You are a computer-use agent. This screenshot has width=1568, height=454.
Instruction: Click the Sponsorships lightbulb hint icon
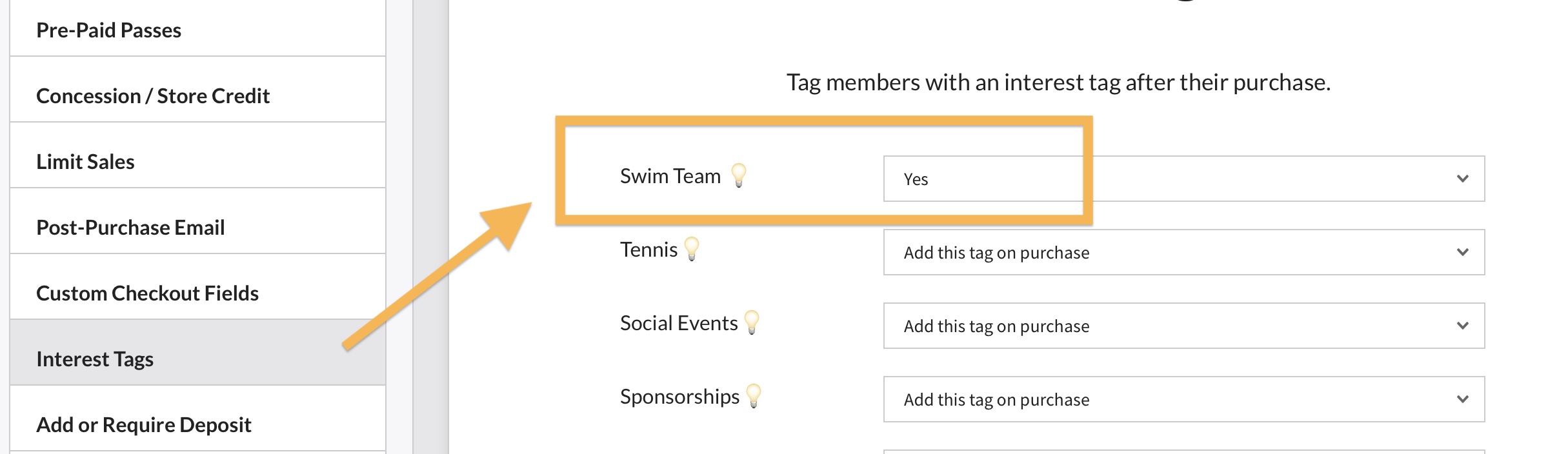point(754,395)
